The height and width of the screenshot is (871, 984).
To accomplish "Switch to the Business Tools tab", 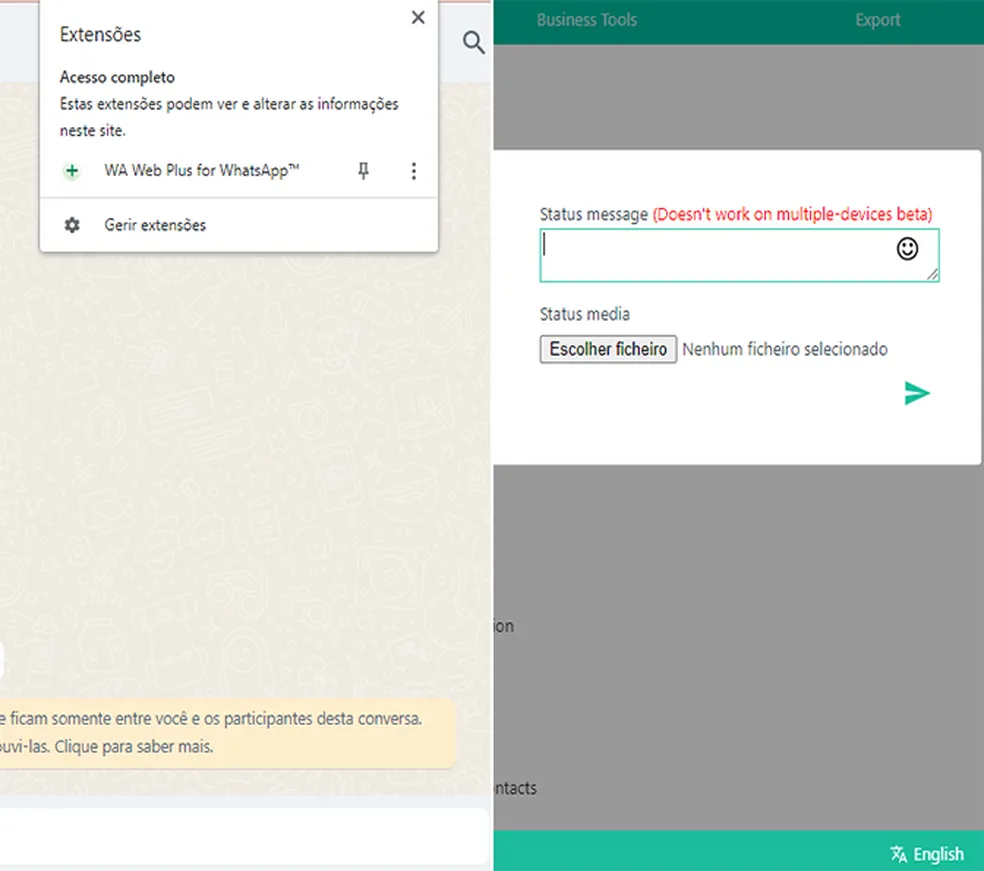I will tap(587, 20).
